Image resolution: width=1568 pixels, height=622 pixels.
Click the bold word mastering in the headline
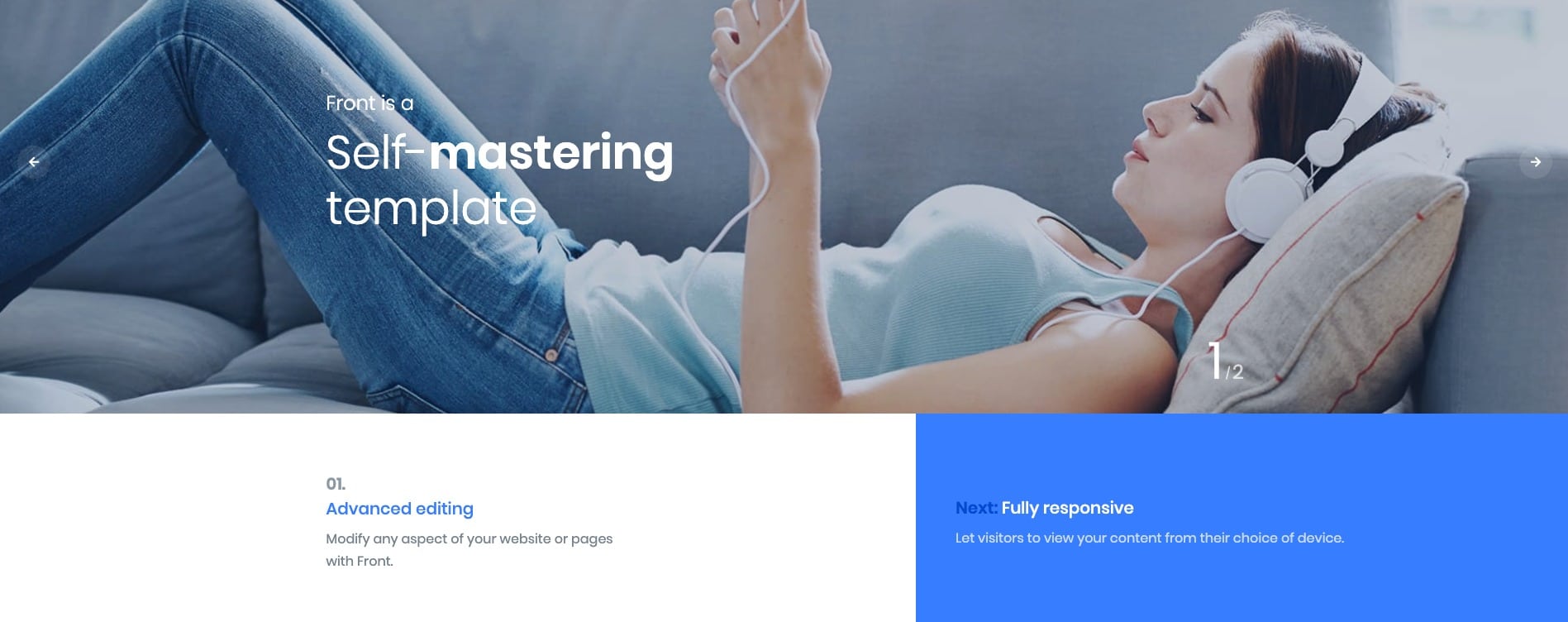551,154
